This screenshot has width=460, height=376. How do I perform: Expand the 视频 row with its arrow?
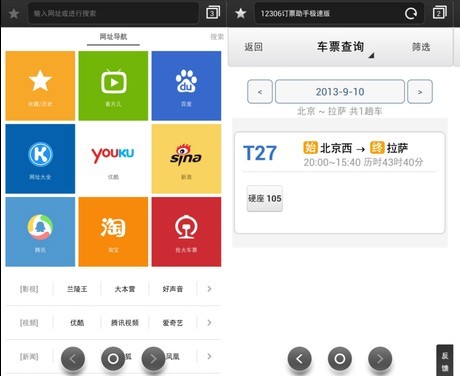tap(209, 322)
